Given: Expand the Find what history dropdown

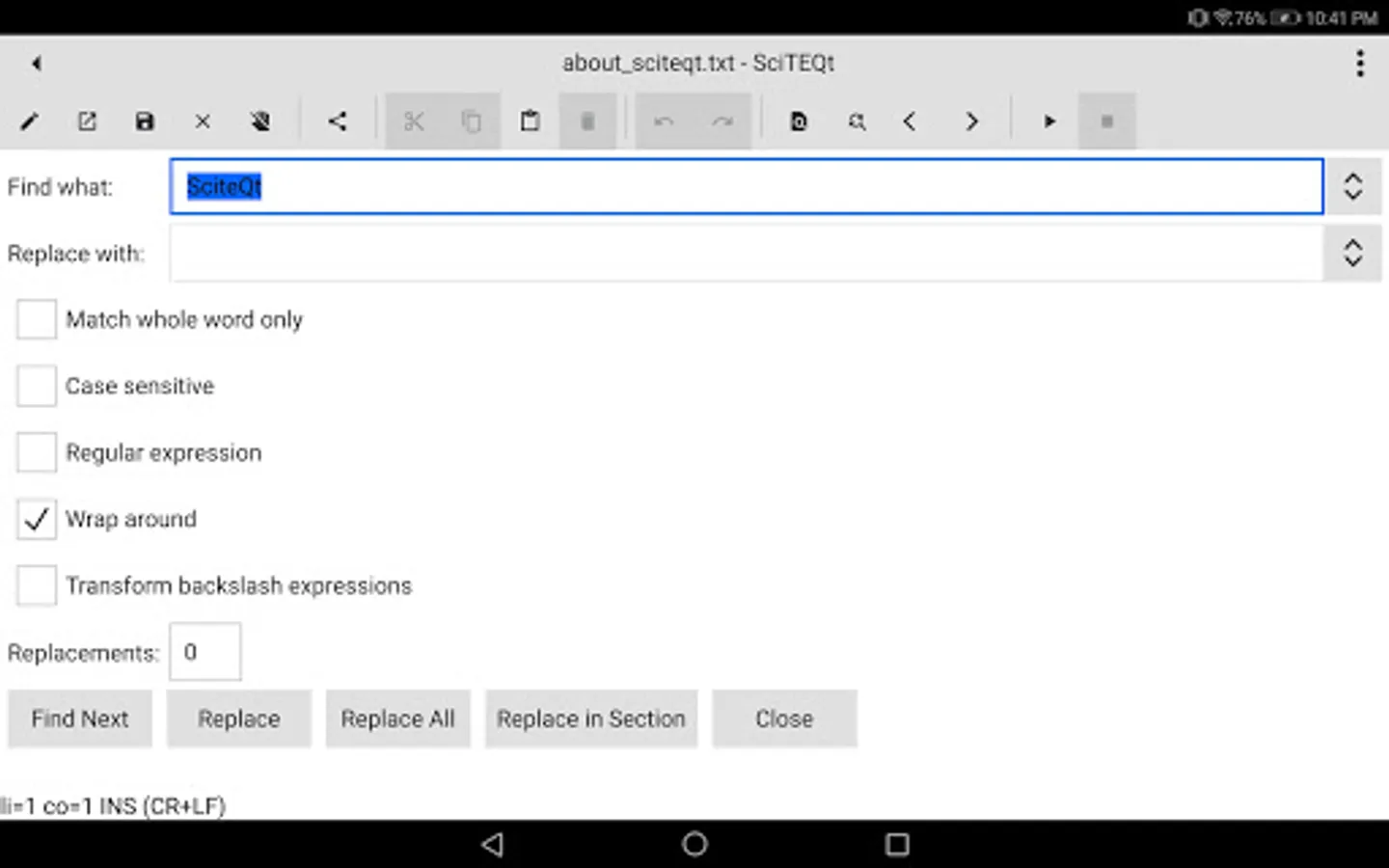Looking at the screenshot, I should click(1352, 186).
